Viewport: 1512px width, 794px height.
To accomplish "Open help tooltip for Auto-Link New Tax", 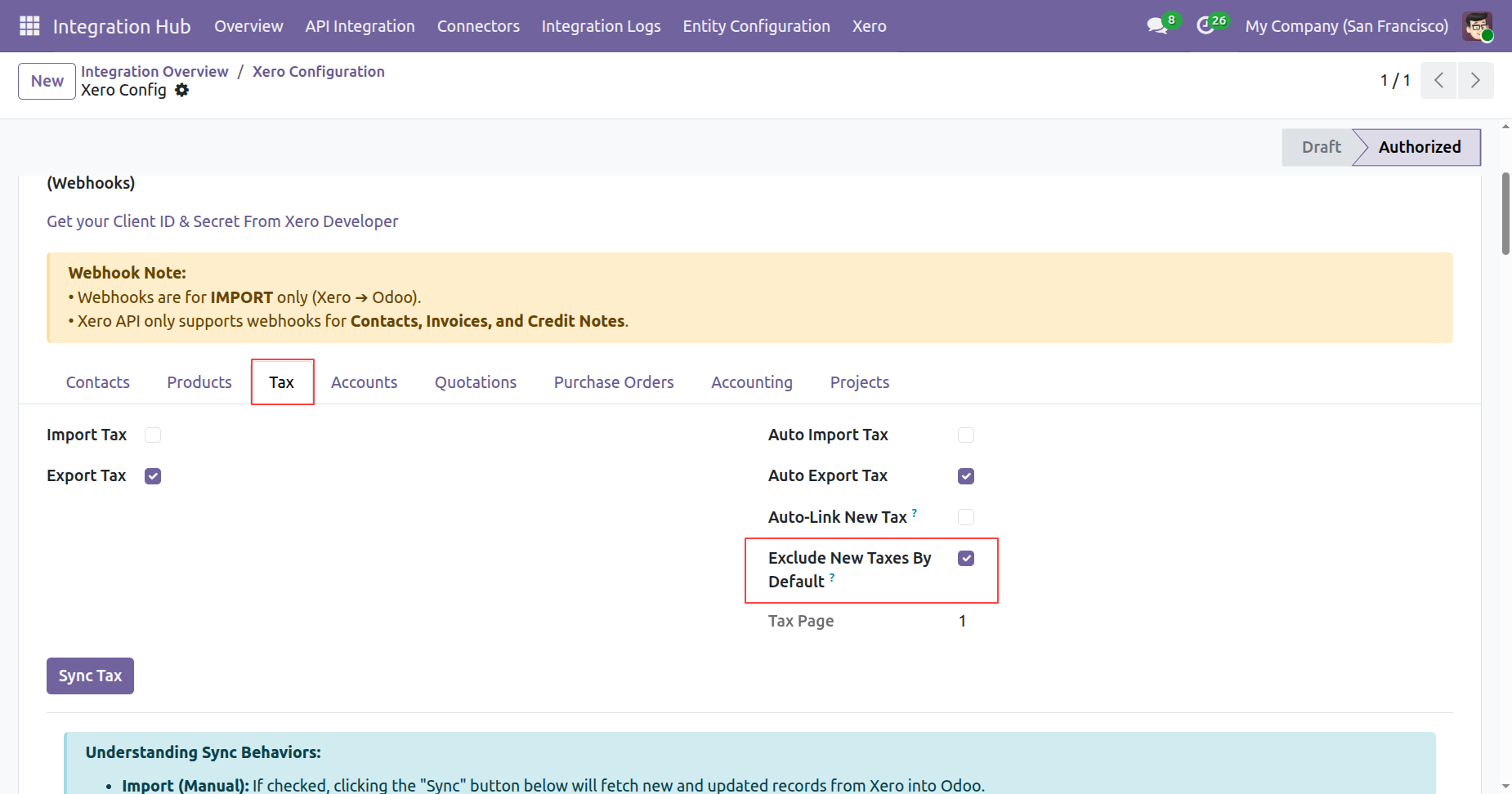I will (915, 513).
